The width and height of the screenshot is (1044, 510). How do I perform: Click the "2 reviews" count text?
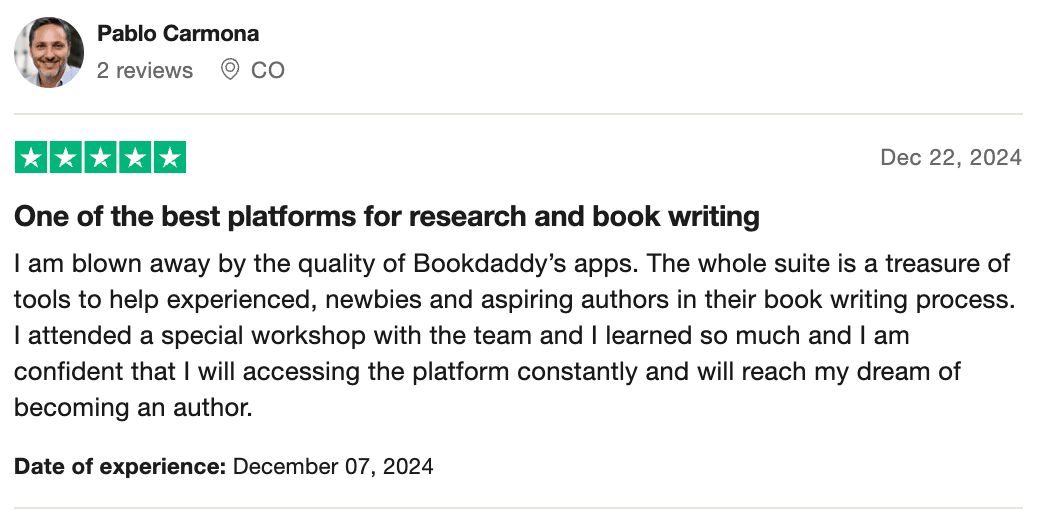[145, 71]
